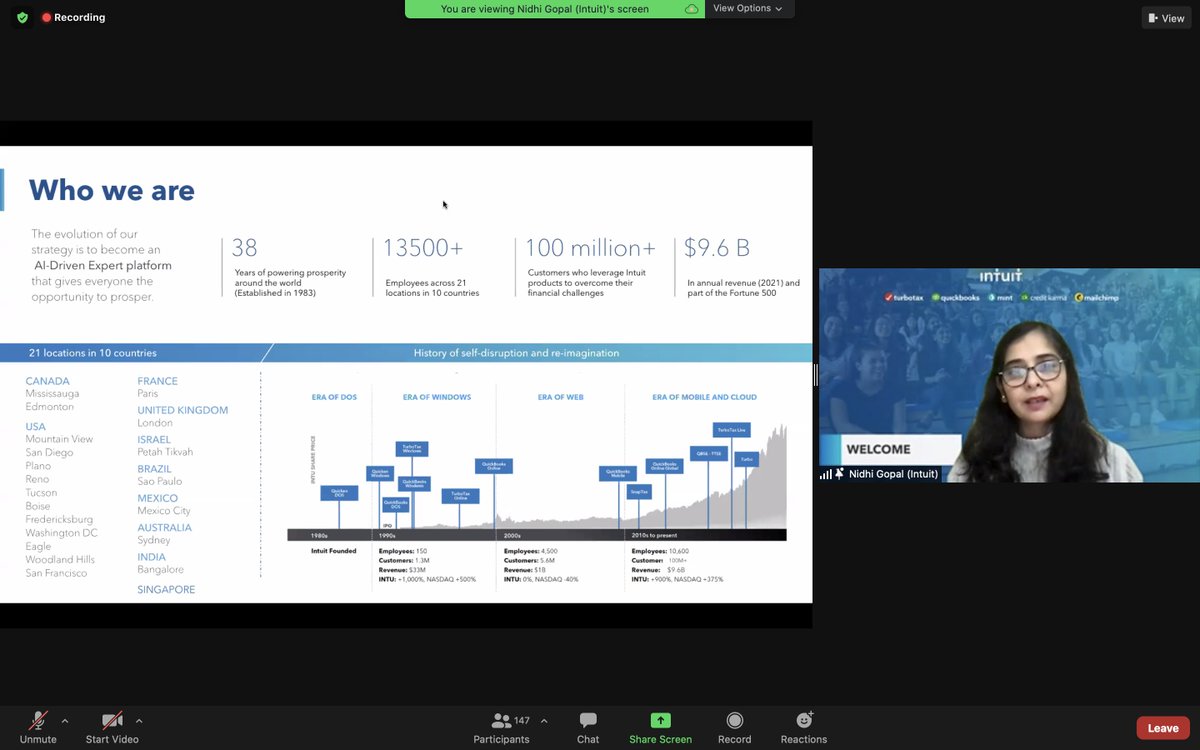
Task: Click the 'Who we are' slide heading
Action: 112,190
